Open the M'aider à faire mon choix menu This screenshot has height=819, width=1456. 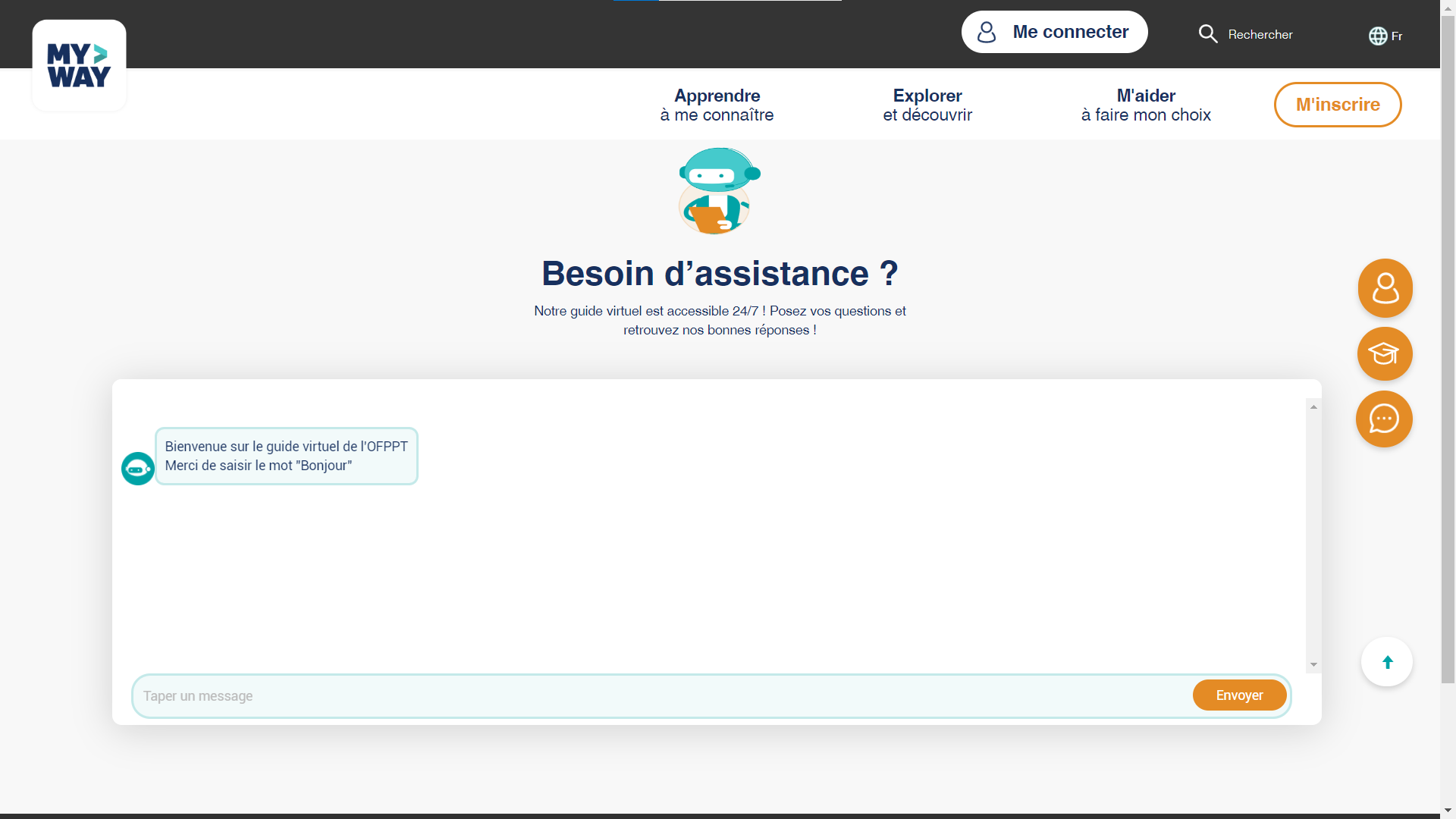[1145, 105]
